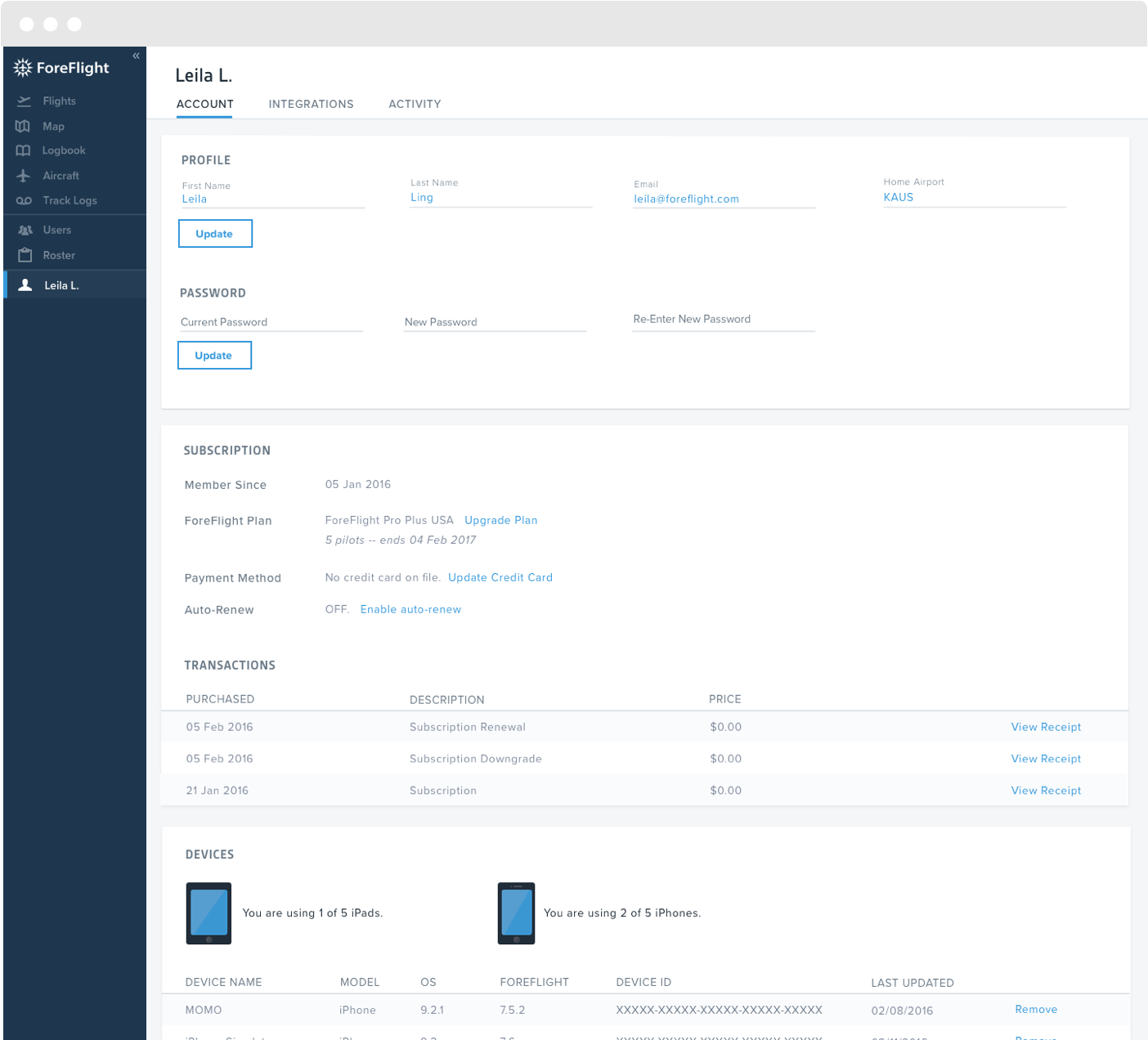
Task: Click the Map icon in sidebar
Action: click(23, 127)
